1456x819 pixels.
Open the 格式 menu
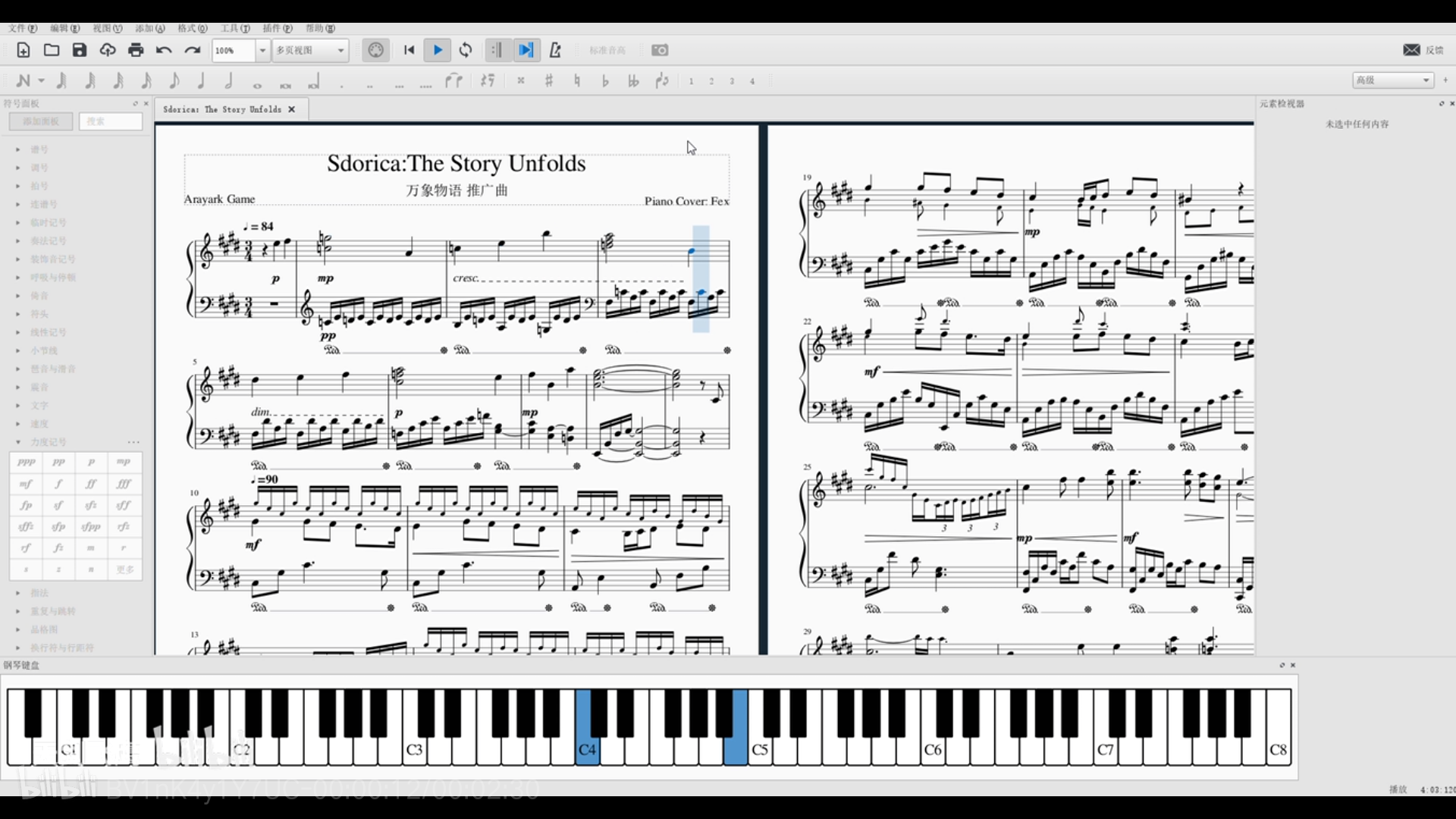pyautogui.click(x=193, y=28)
